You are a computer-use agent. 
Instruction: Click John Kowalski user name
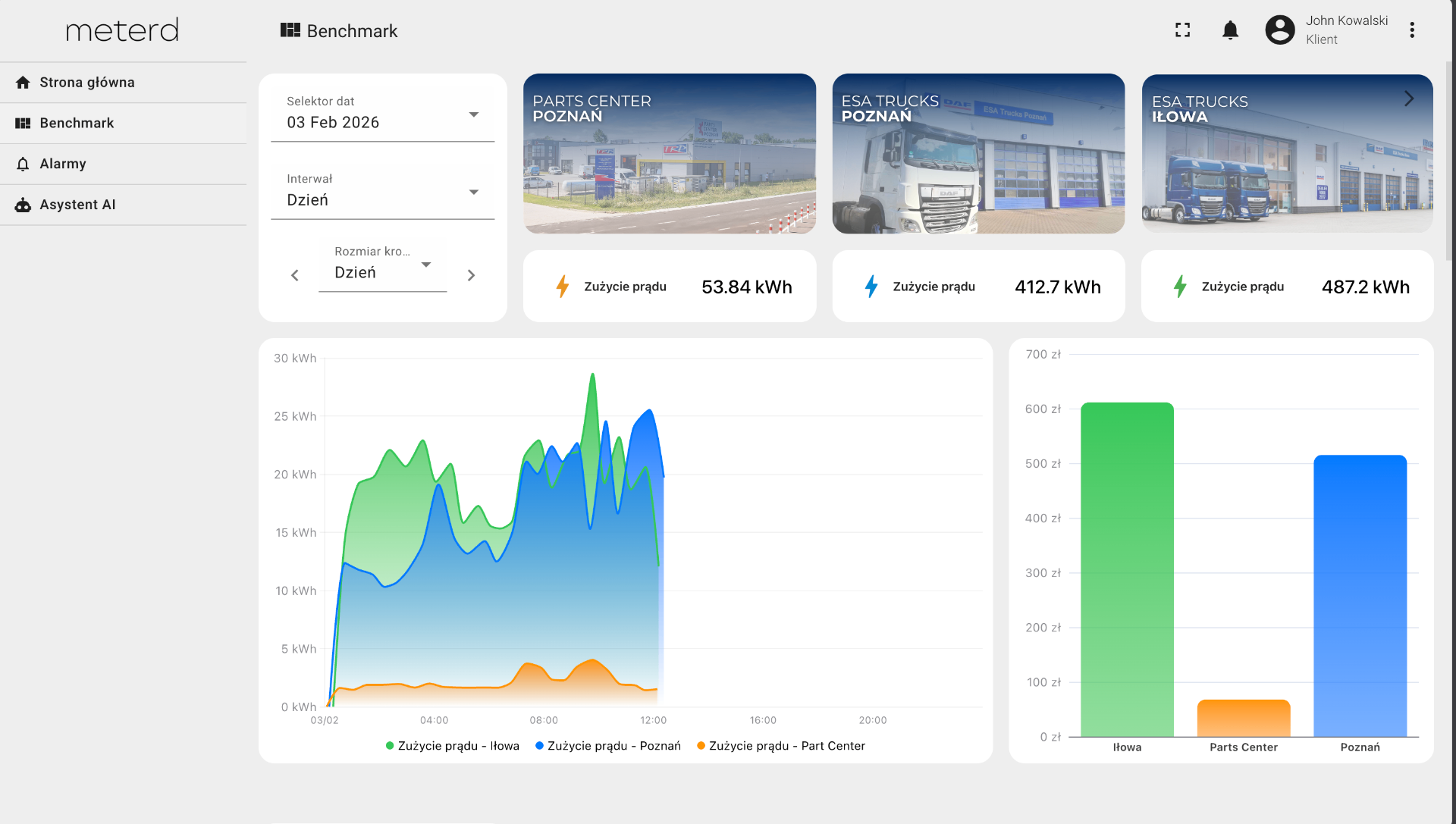[x=1347, y=21]
